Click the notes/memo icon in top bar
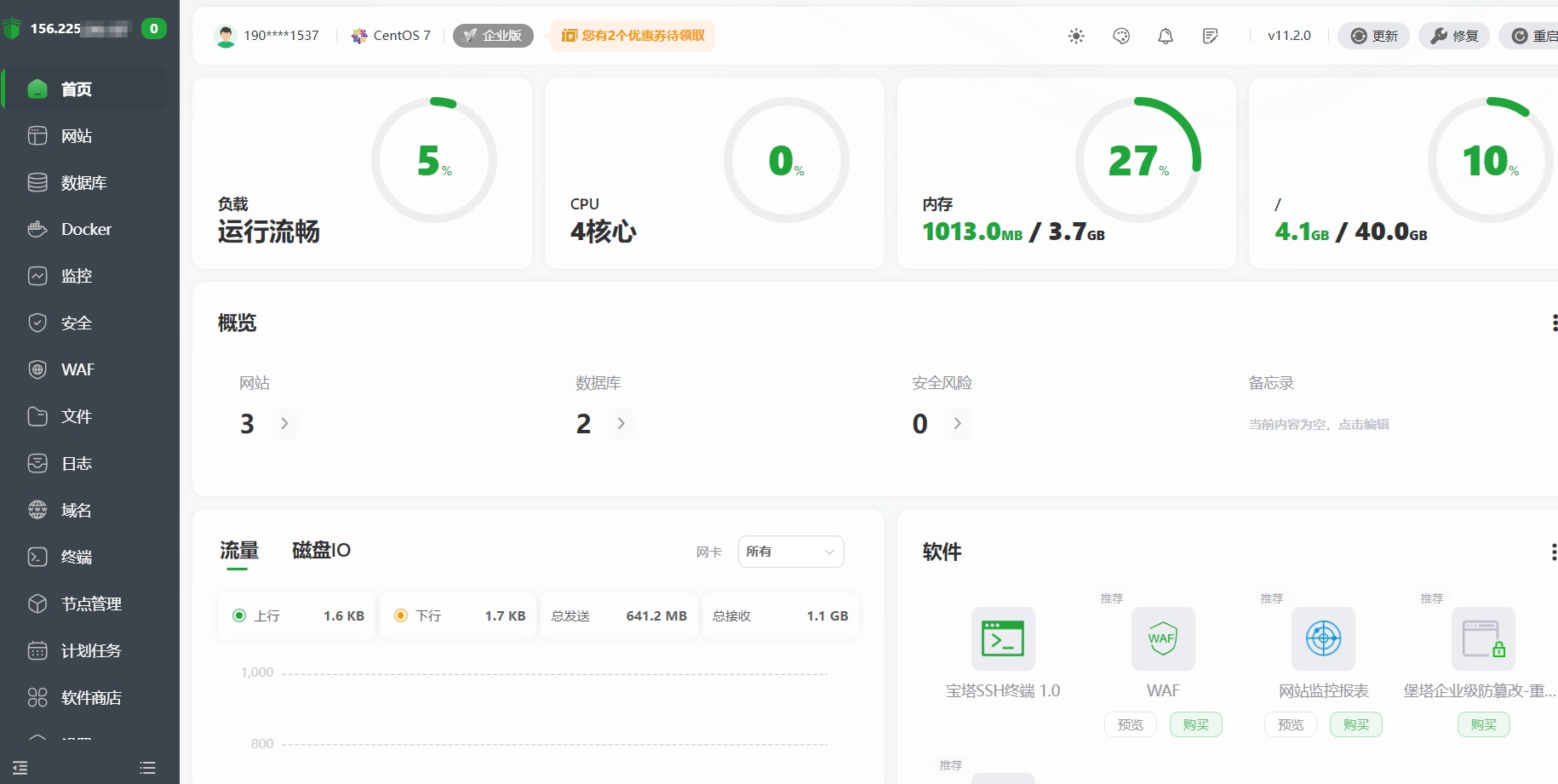 click(x=1208, y=36)
